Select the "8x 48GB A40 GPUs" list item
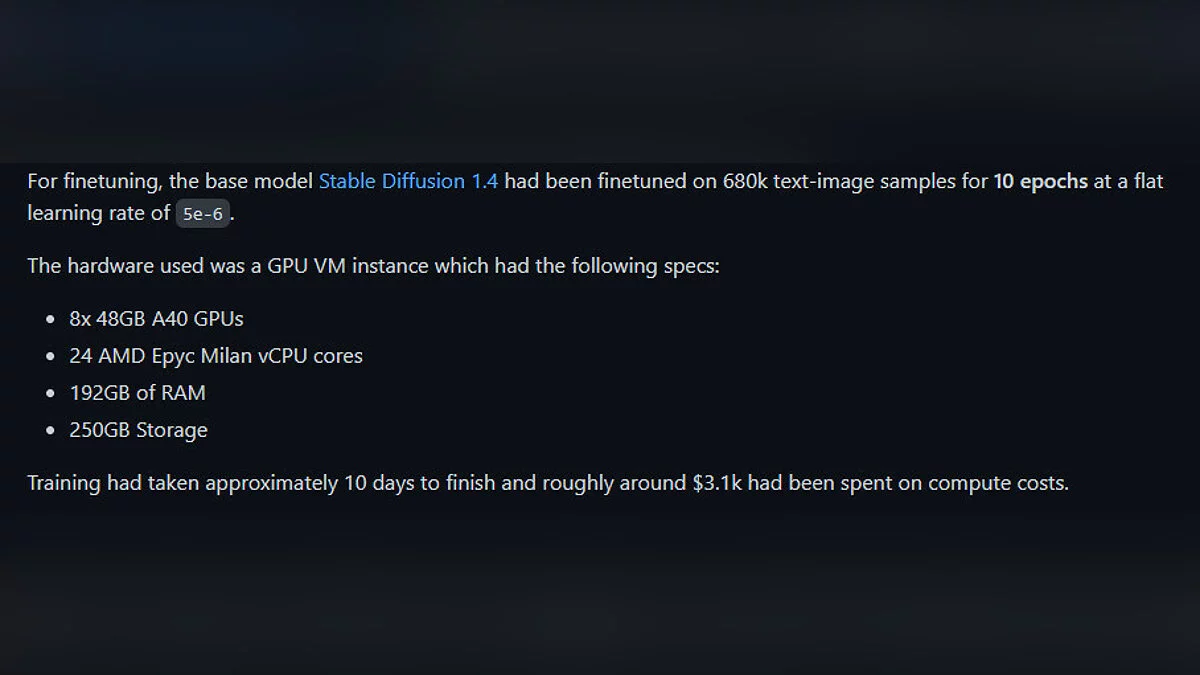Image resolution: width=1200 pixels, height=675 pixels. tap(156, 319)
